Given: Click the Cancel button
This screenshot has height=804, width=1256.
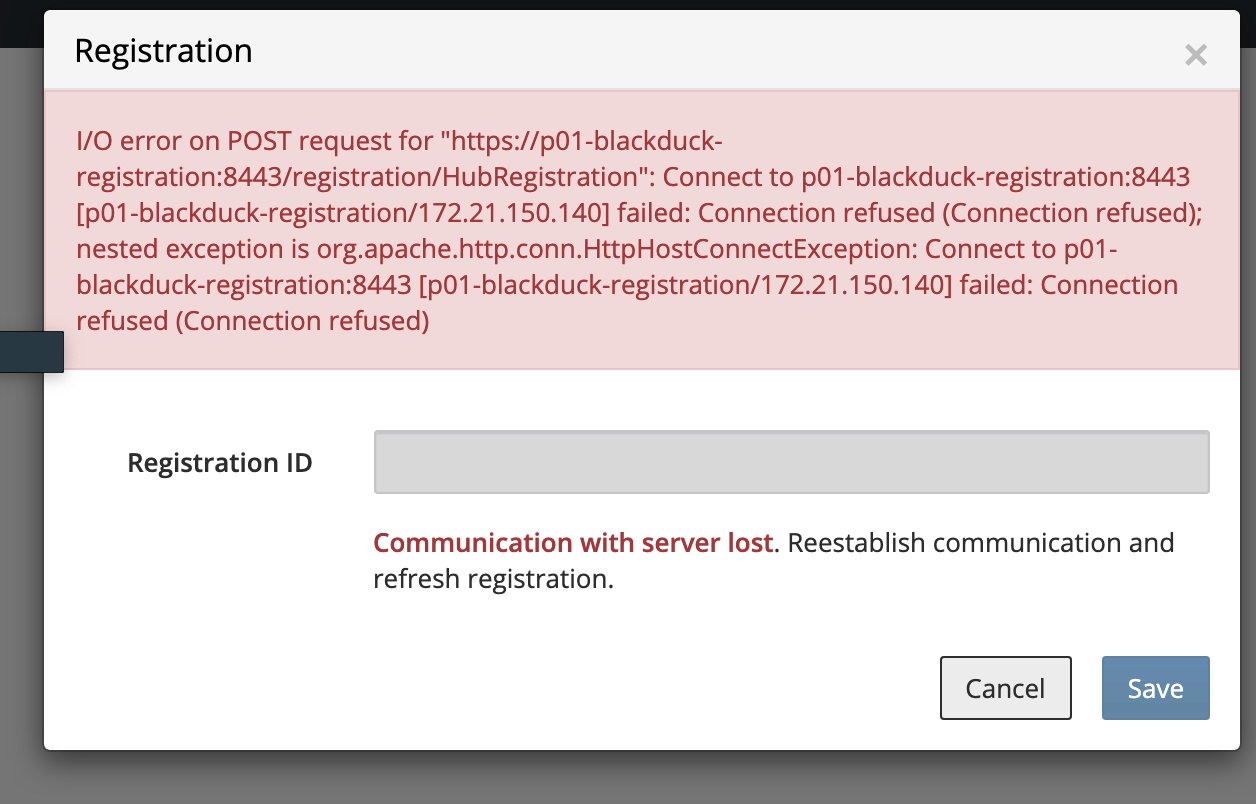Looking at the screenshot, I should click(1005, 688).
